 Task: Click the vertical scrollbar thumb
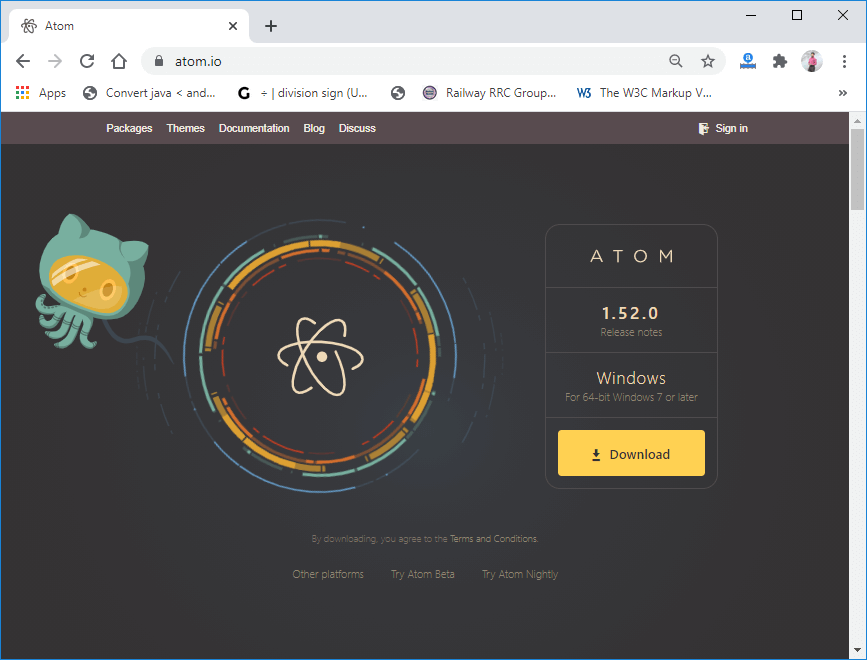[x=858, y=170]
